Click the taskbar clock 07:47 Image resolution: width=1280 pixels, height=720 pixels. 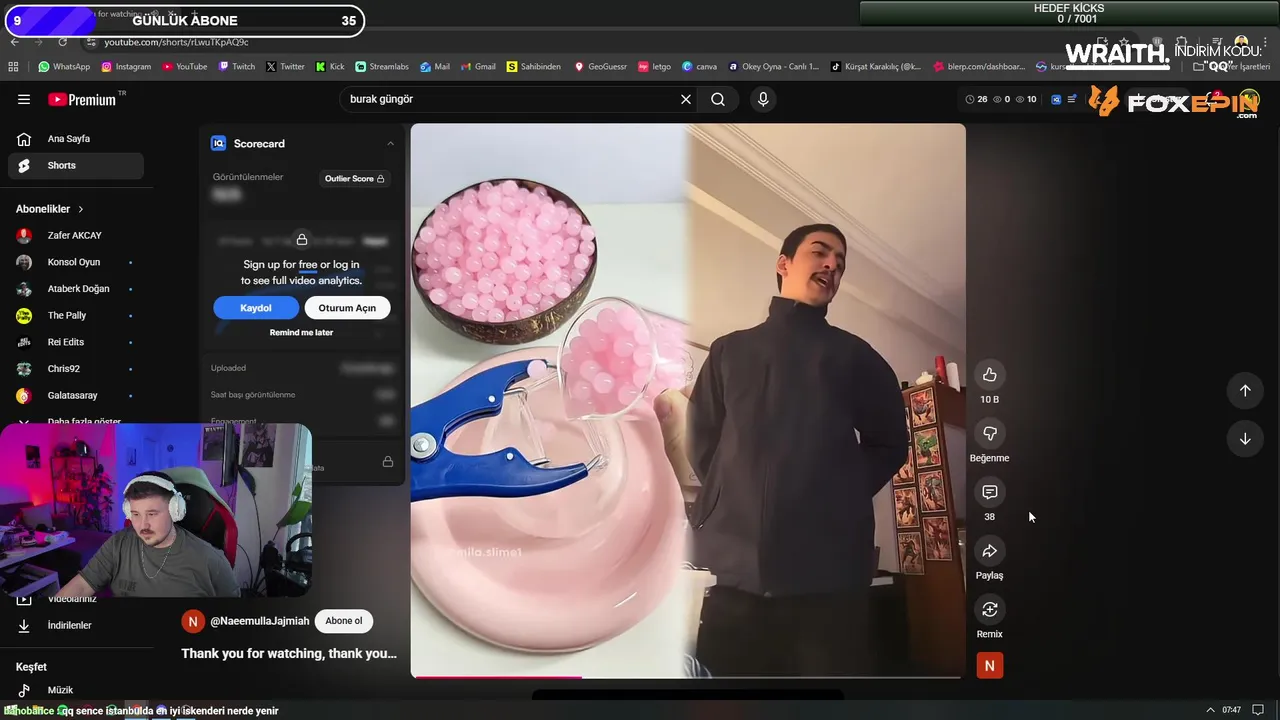point(1231,710)
